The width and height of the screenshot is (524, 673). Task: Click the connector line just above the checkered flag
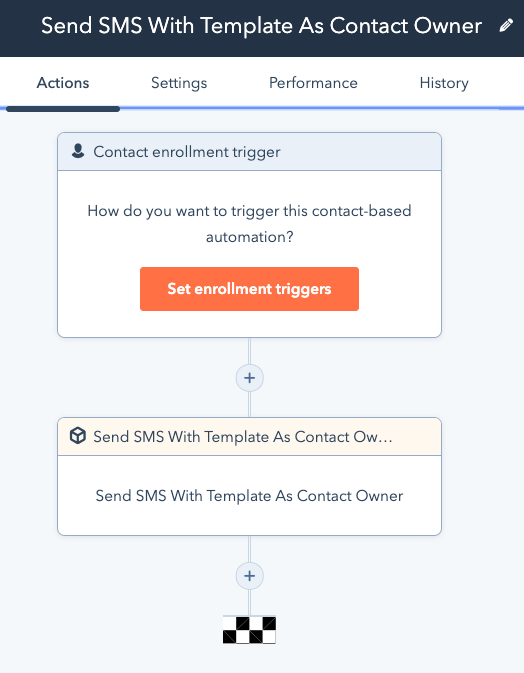[x=249, y=603]
